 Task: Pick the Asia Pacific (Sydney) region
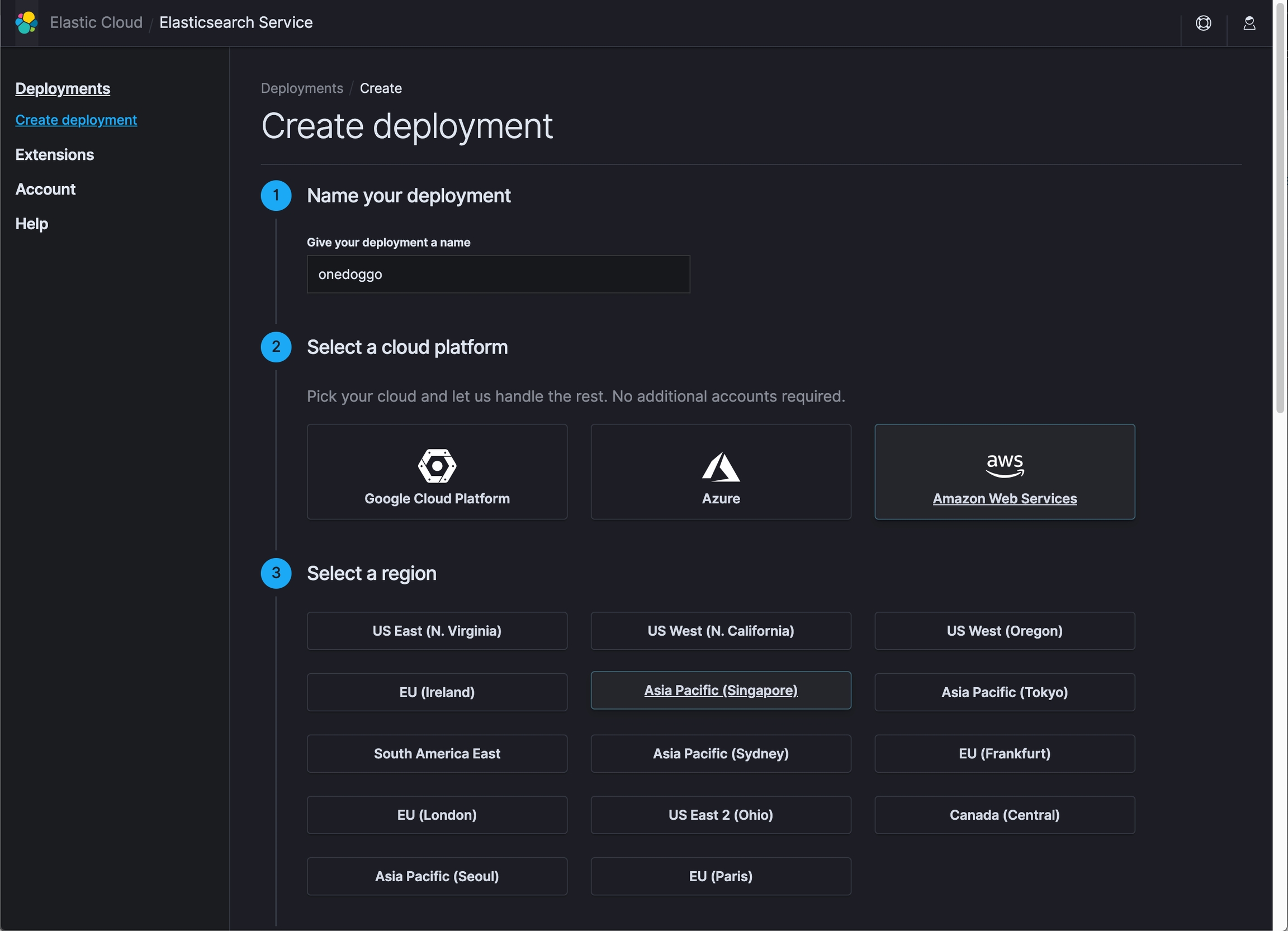click(720, 753)
